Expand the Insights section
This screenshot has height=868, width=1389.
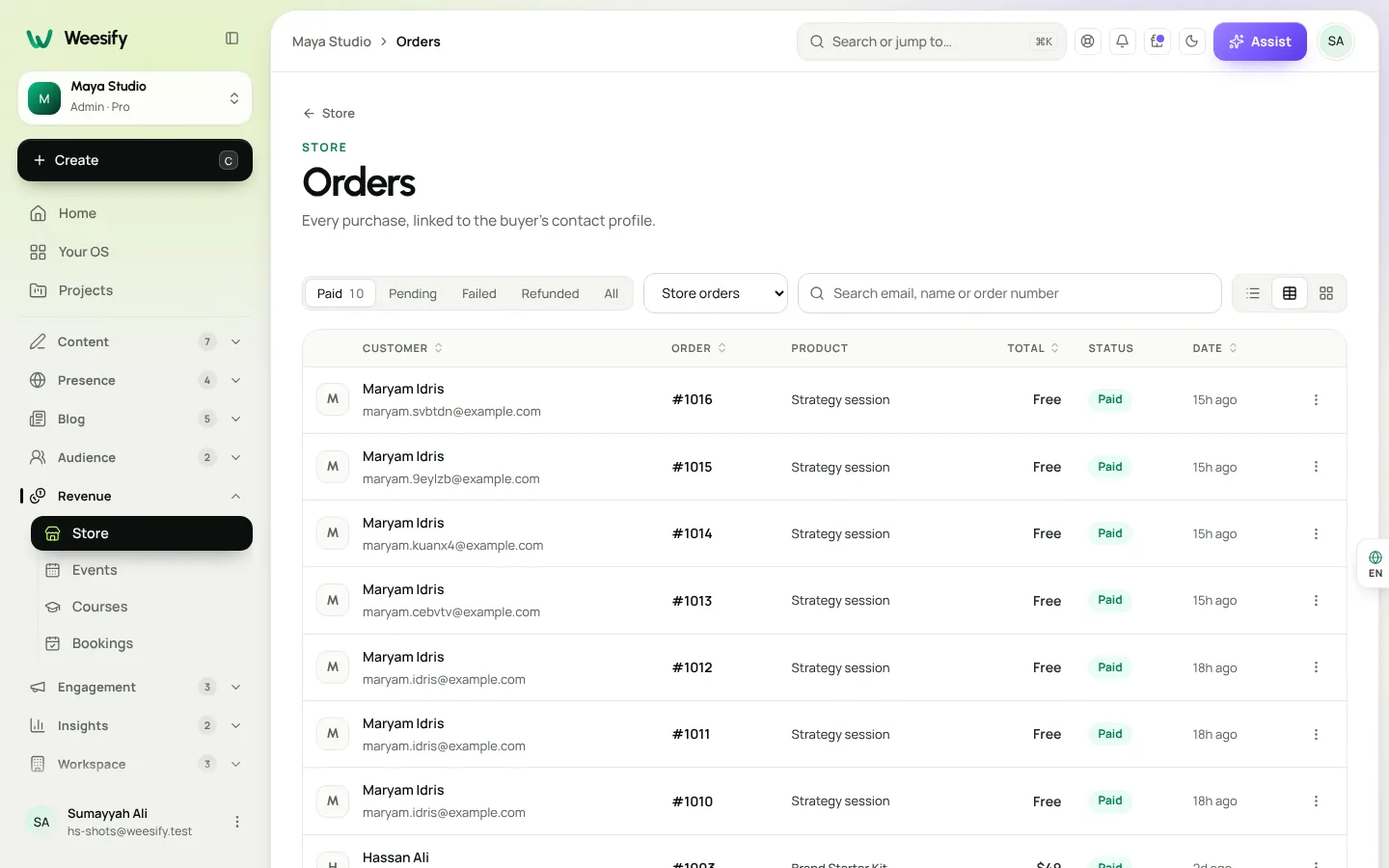click(x=135, y=725)
